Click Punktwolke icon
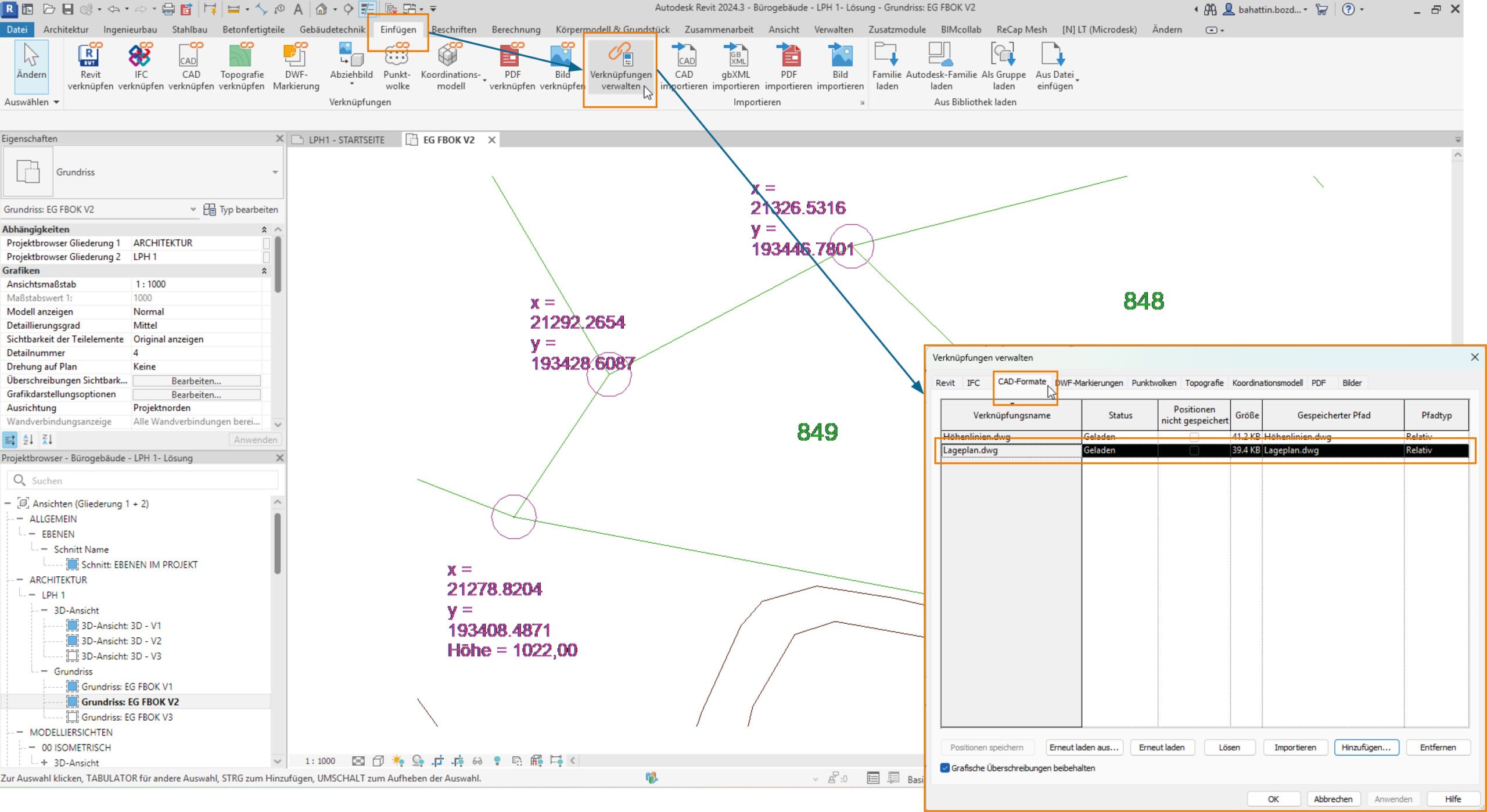 click(397, 56)
